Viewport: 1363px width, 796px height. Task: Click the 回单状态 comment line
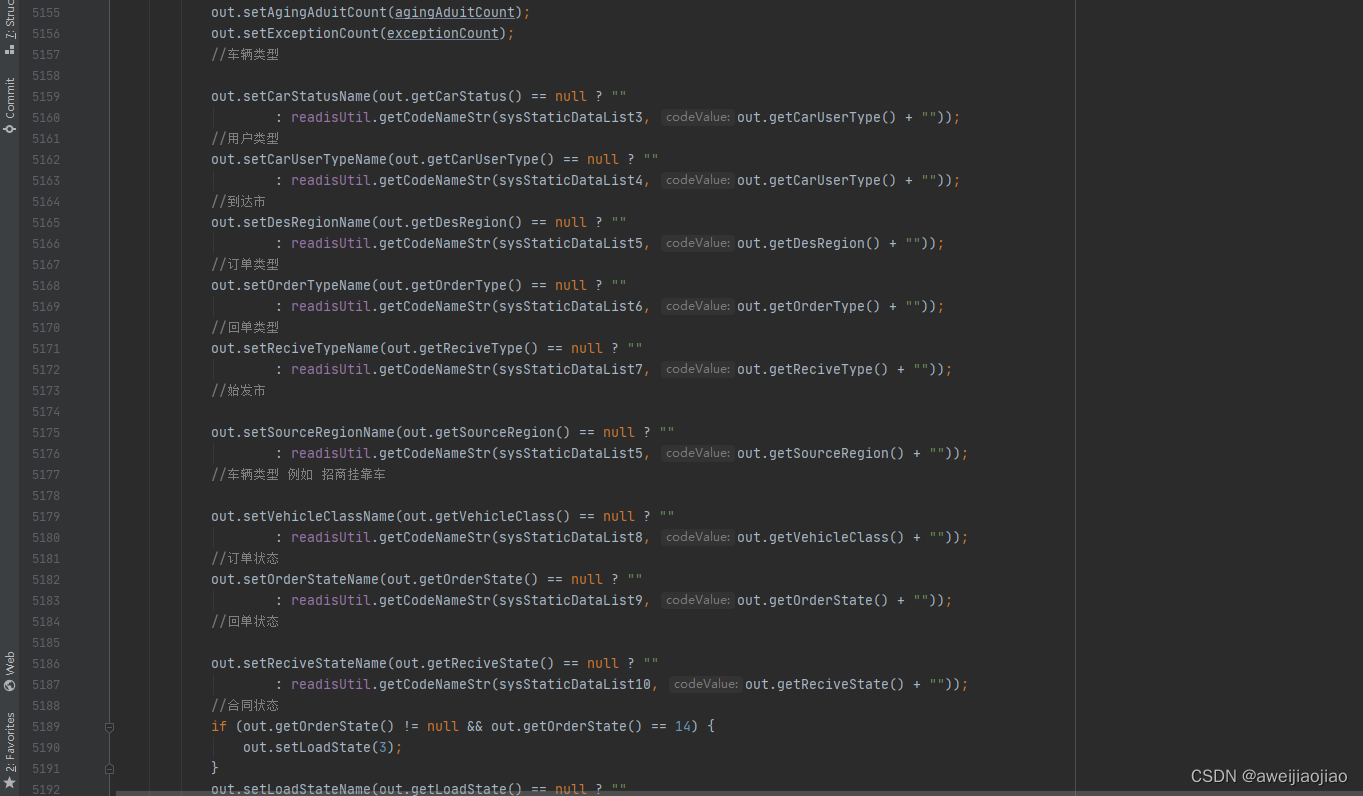coord(245,622)
